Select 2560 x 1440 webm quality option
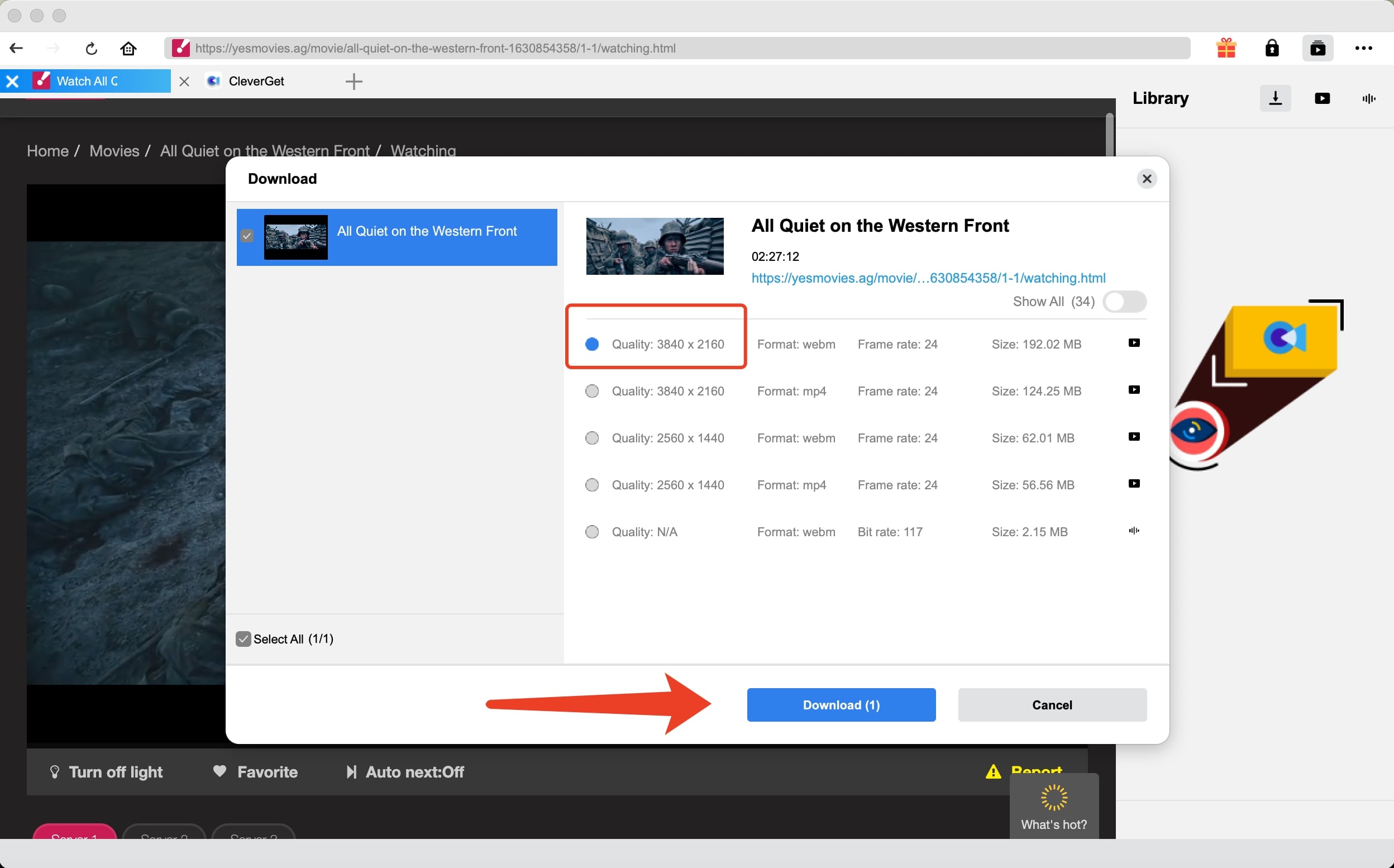1394x868 pixels. click(591, 438)
